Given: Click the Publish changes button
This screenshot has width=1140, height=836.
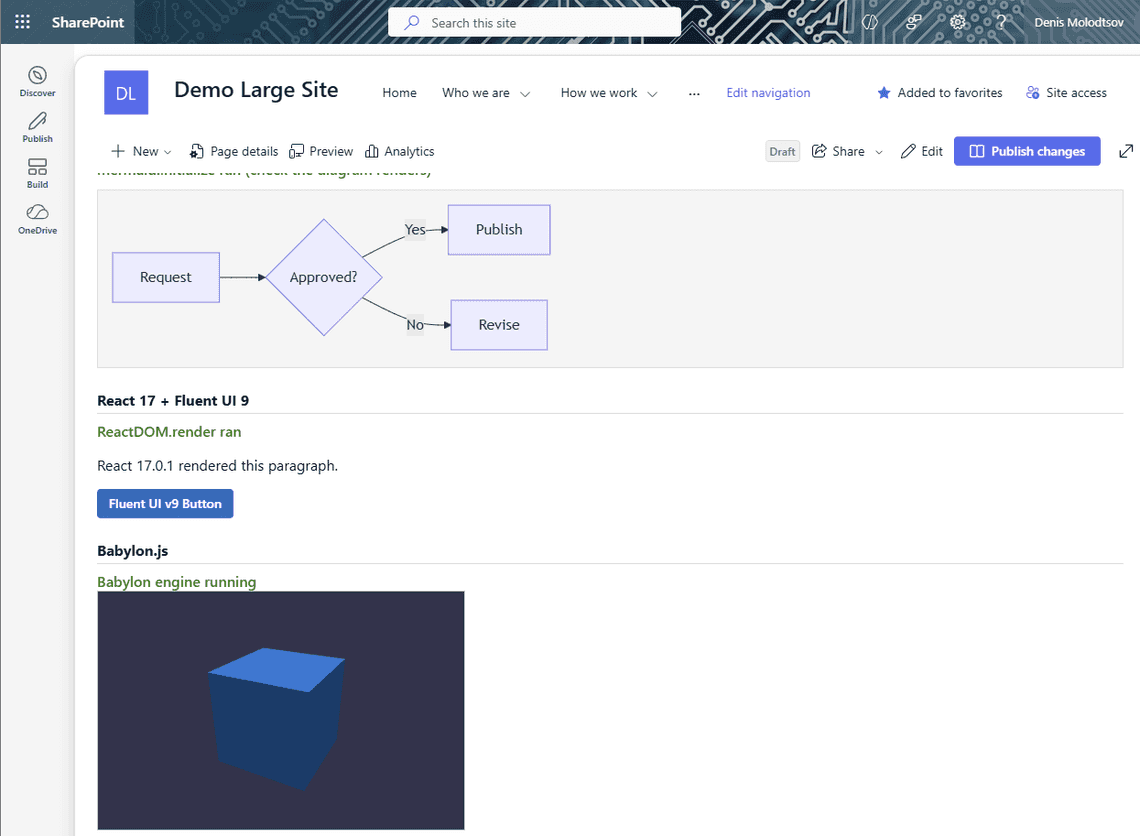Looking at the screenshot, I should coord(1027,151).
